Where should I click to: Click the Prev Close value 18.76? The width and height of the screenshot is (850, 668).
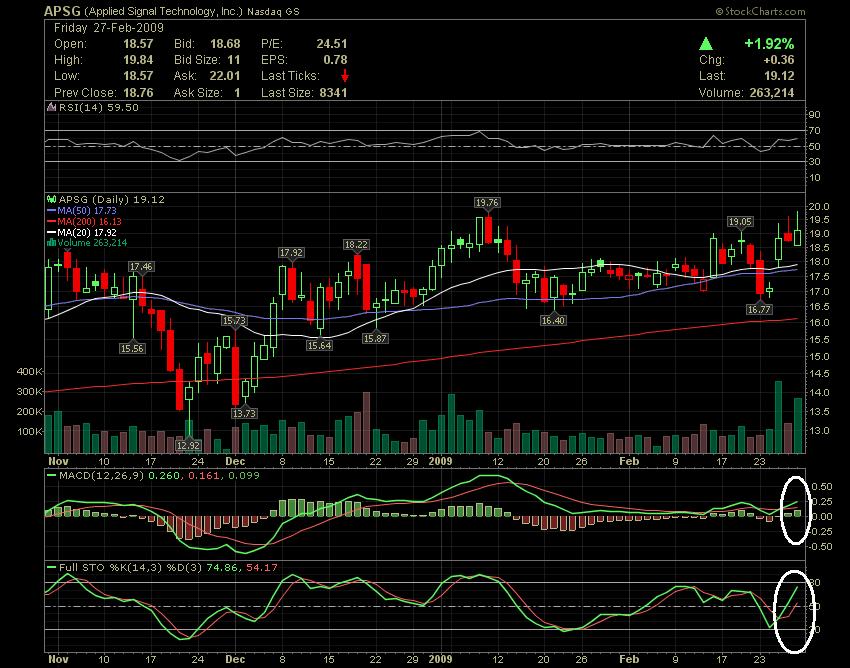click(138, 93)
